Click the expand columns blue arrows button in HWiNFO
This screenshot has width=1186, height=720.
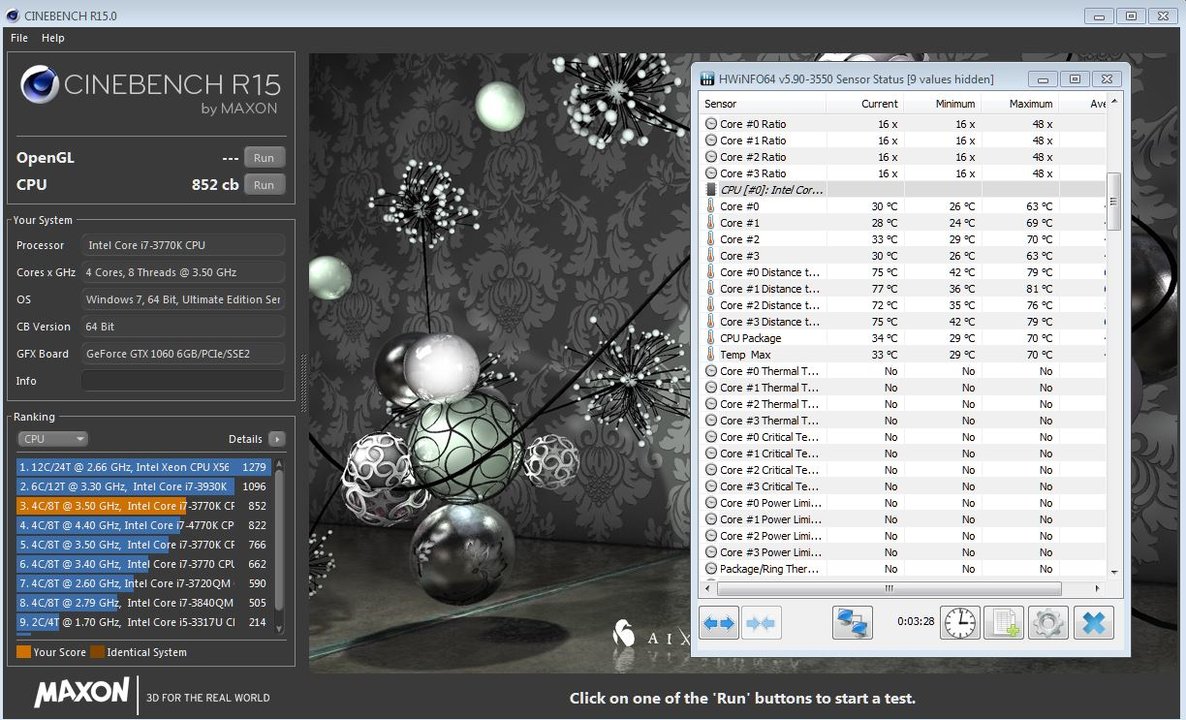point(719,623)
